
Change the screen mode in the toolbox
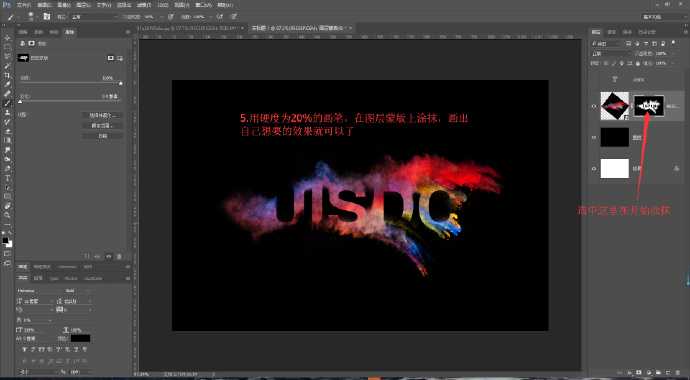7,263
